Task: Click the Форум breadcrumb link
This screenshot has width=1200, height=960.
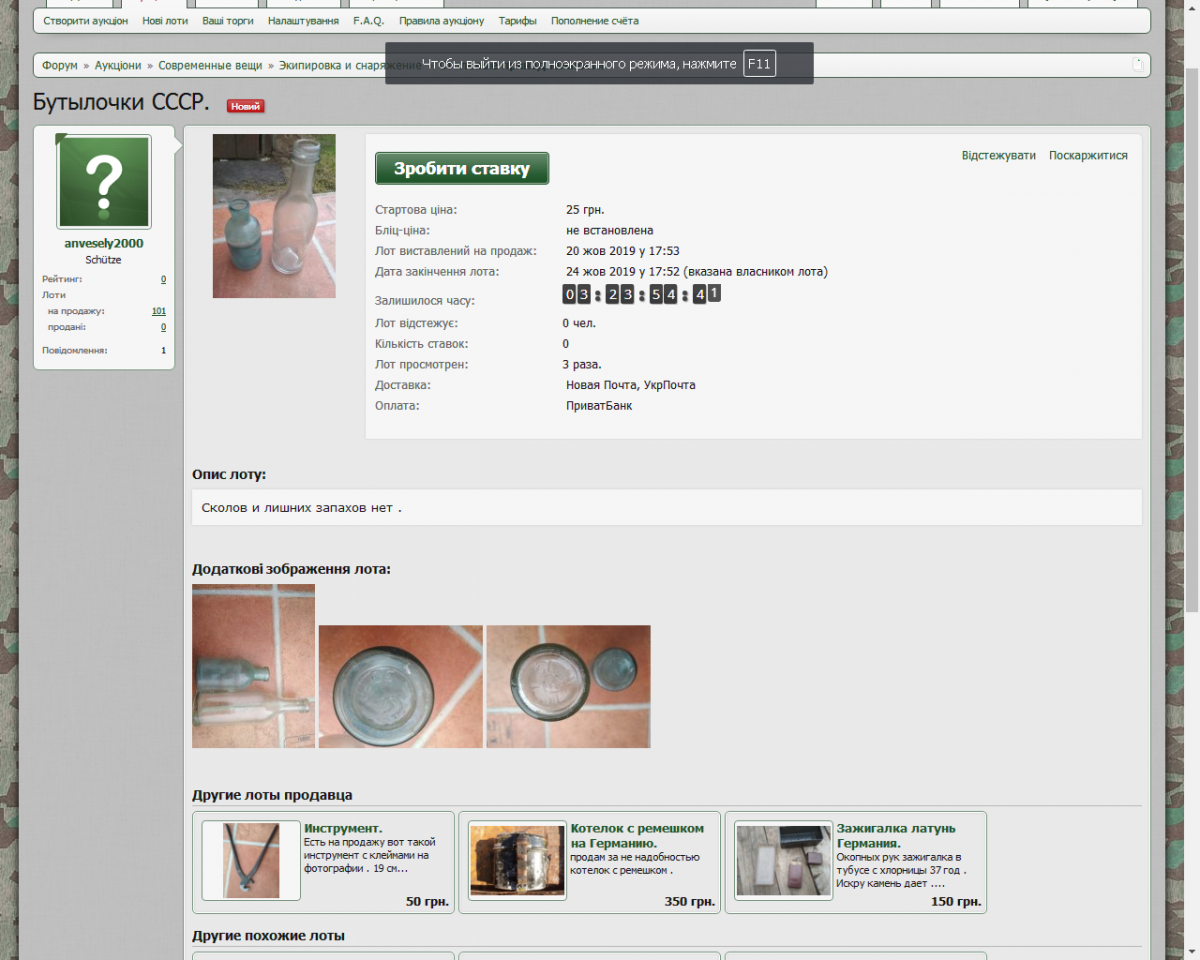Action: click(60, 66)
